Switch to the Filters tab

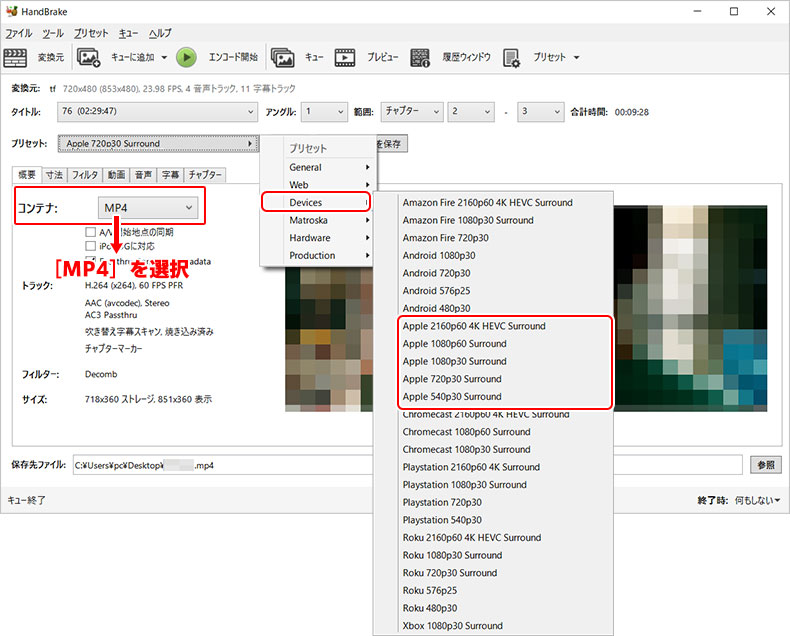84,174
